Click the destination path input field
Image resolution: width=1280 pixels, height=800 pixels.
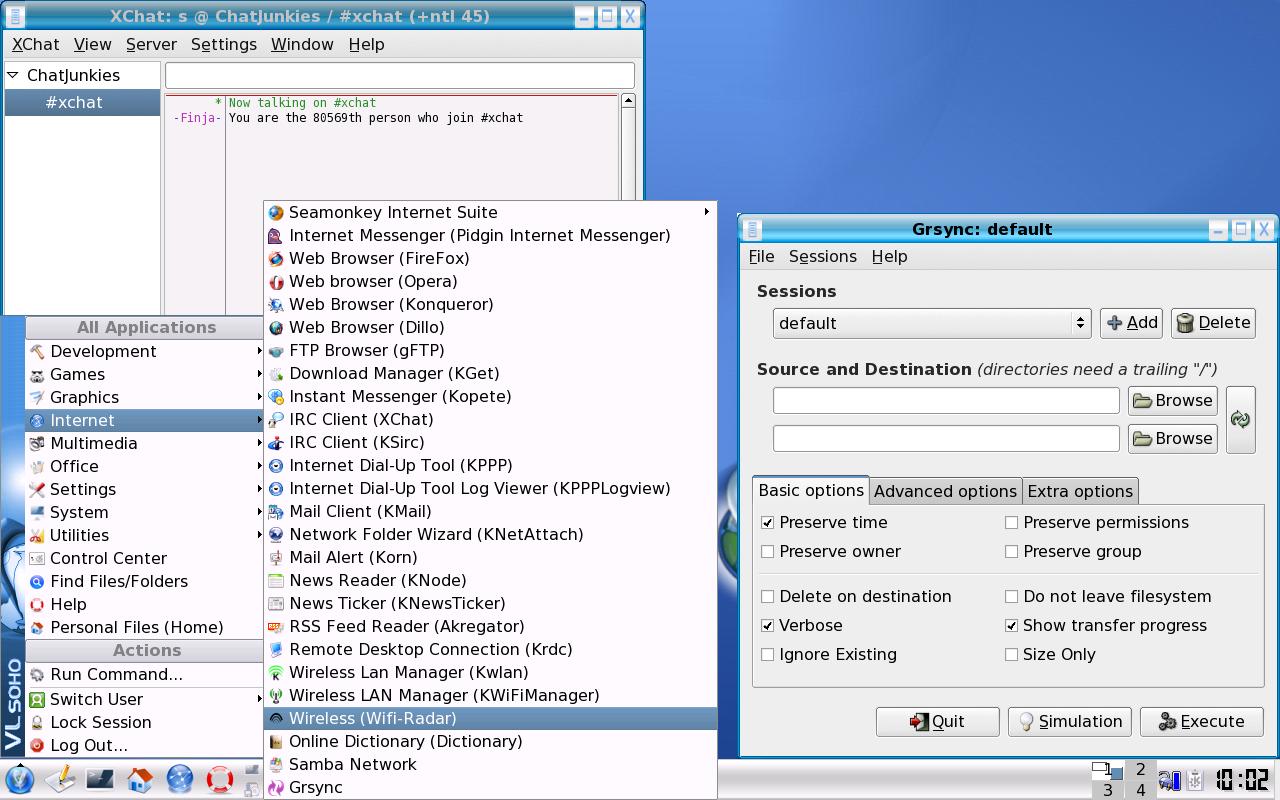click(946, 438)
